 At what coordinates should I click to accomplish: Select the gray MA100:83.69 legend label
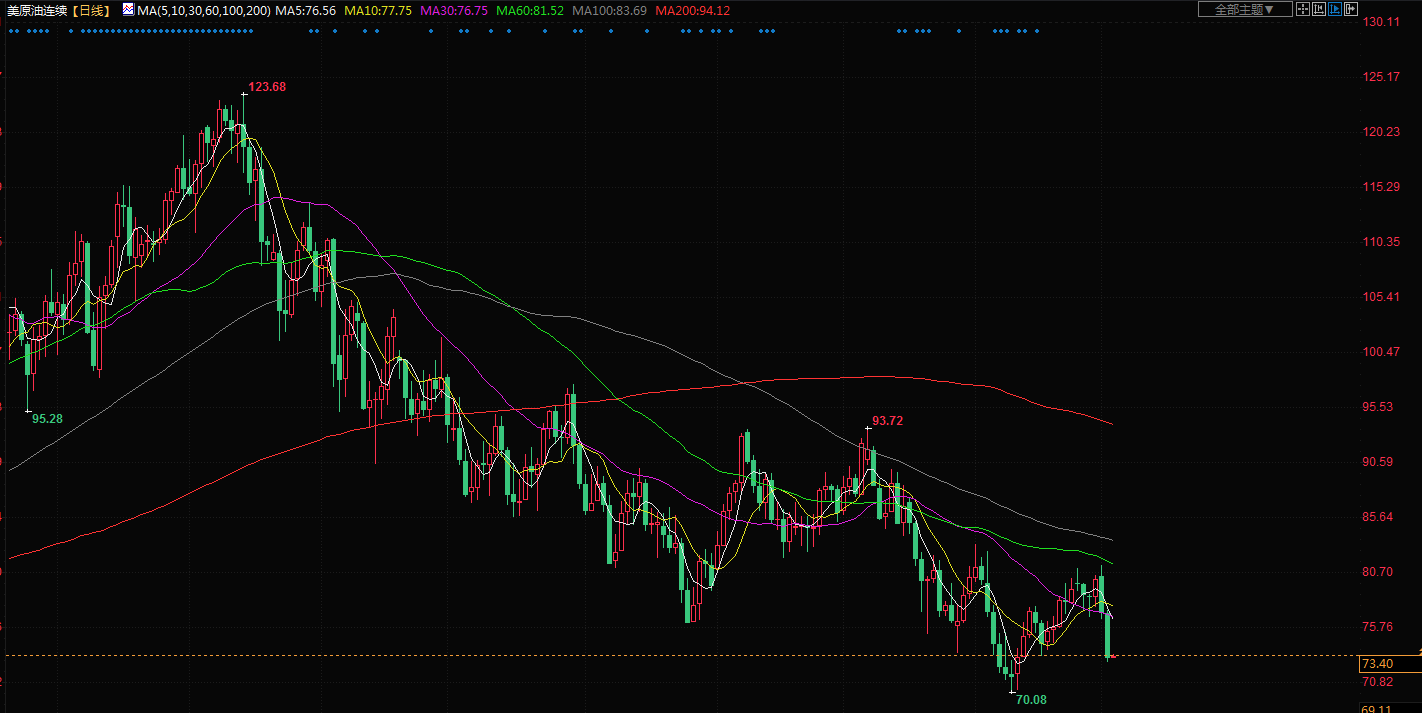pyautogui.click(x=609, y=10)
